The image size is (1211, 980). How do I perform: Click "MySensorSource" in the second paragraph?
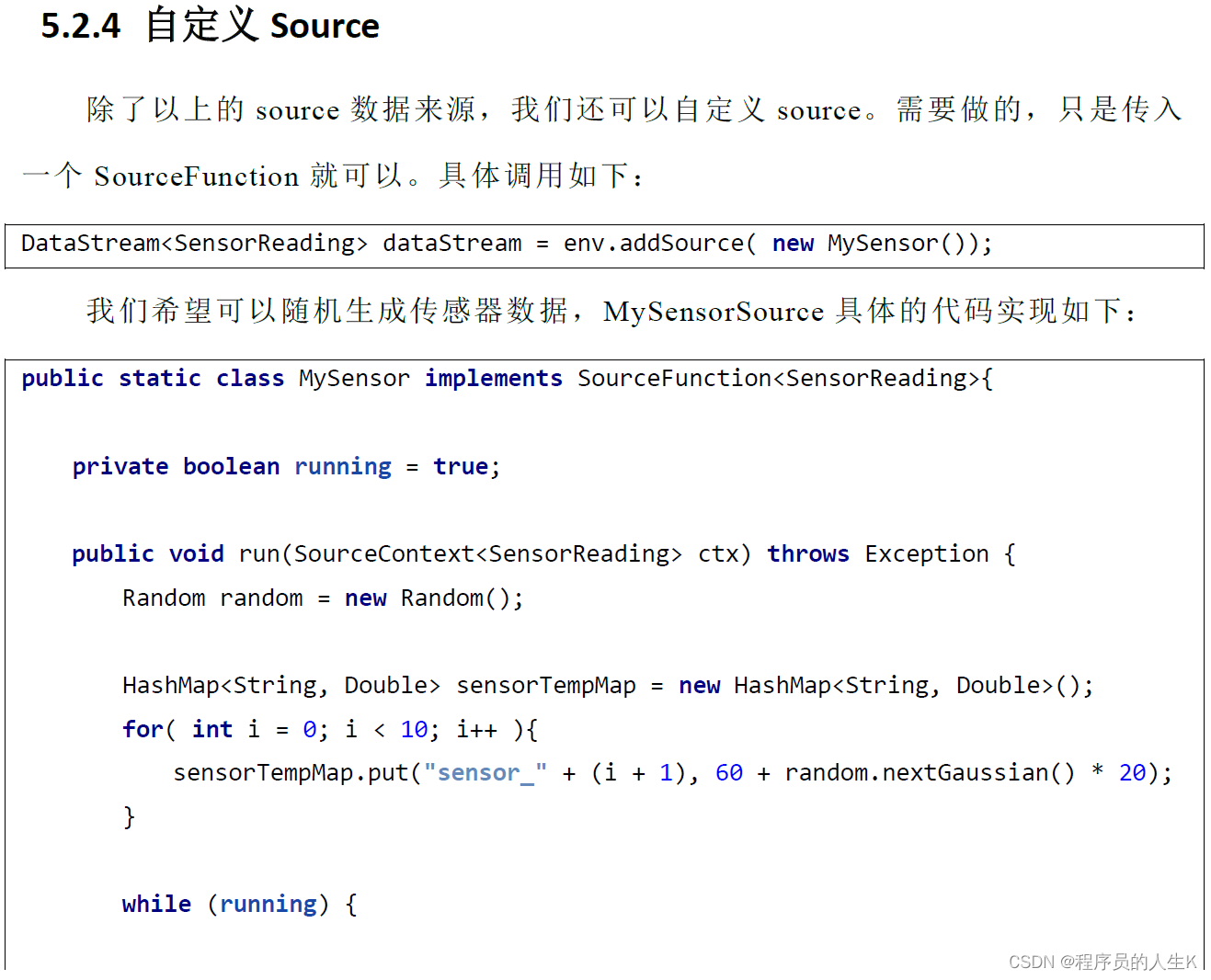[x=713, y=312]
